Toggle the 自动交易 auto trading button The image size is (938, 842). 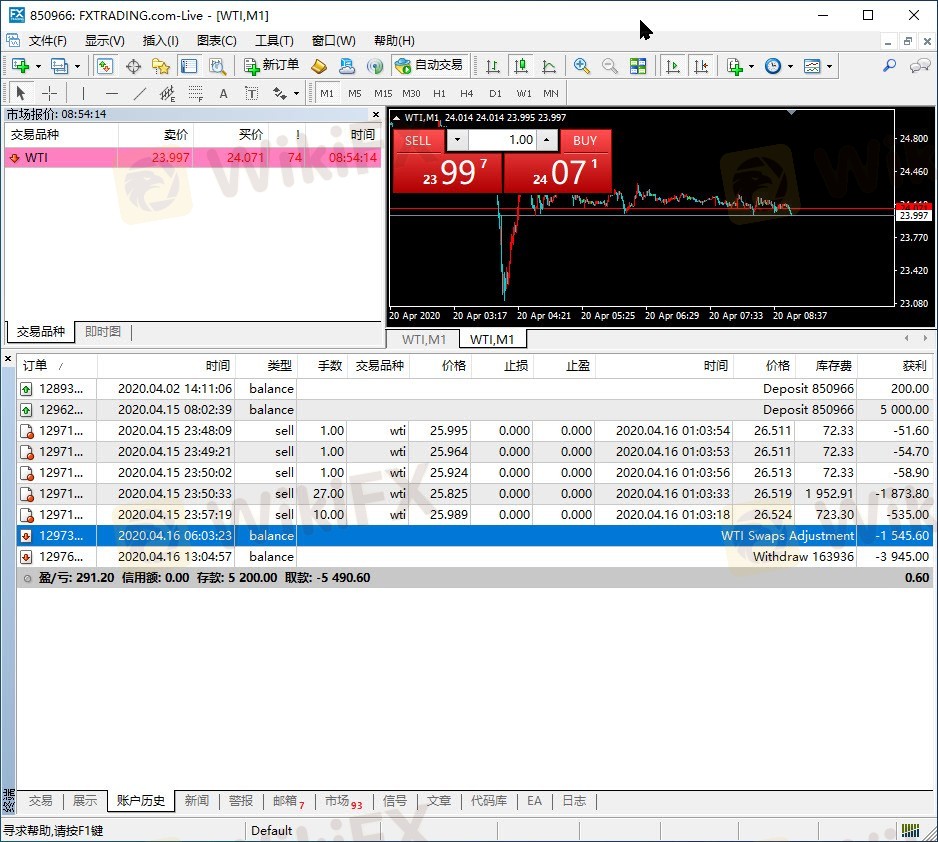pos(429,66)
